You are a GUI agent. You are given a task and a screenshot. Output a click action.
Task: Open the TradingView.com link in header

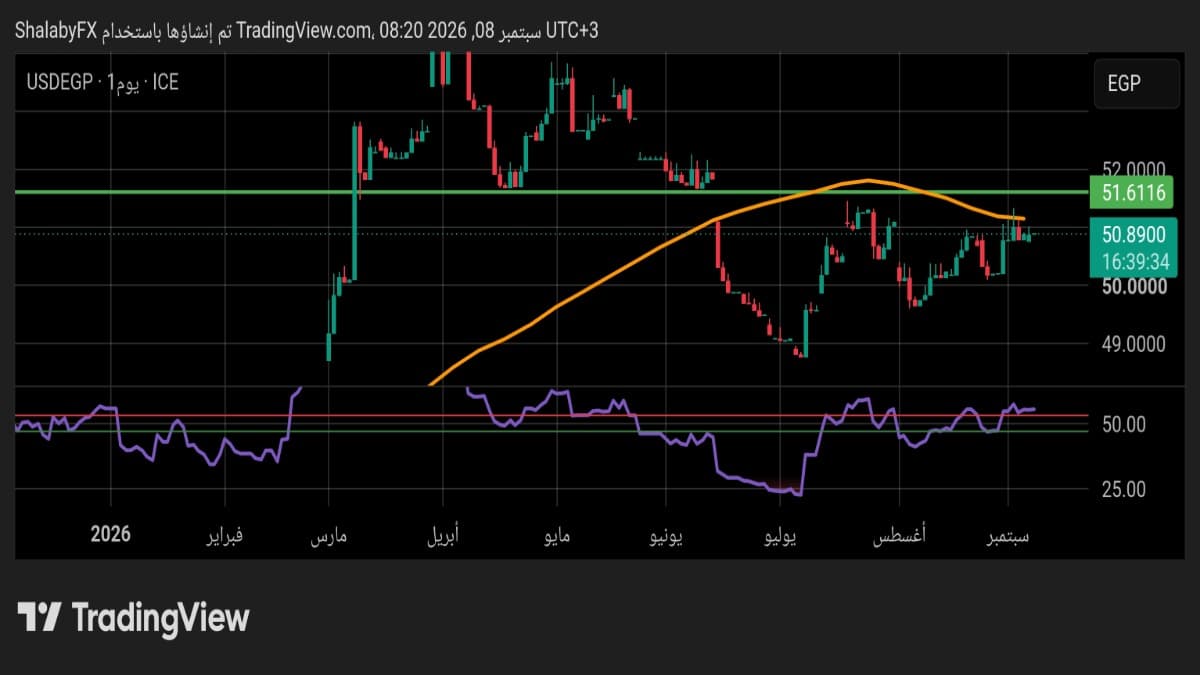(306, 31)
